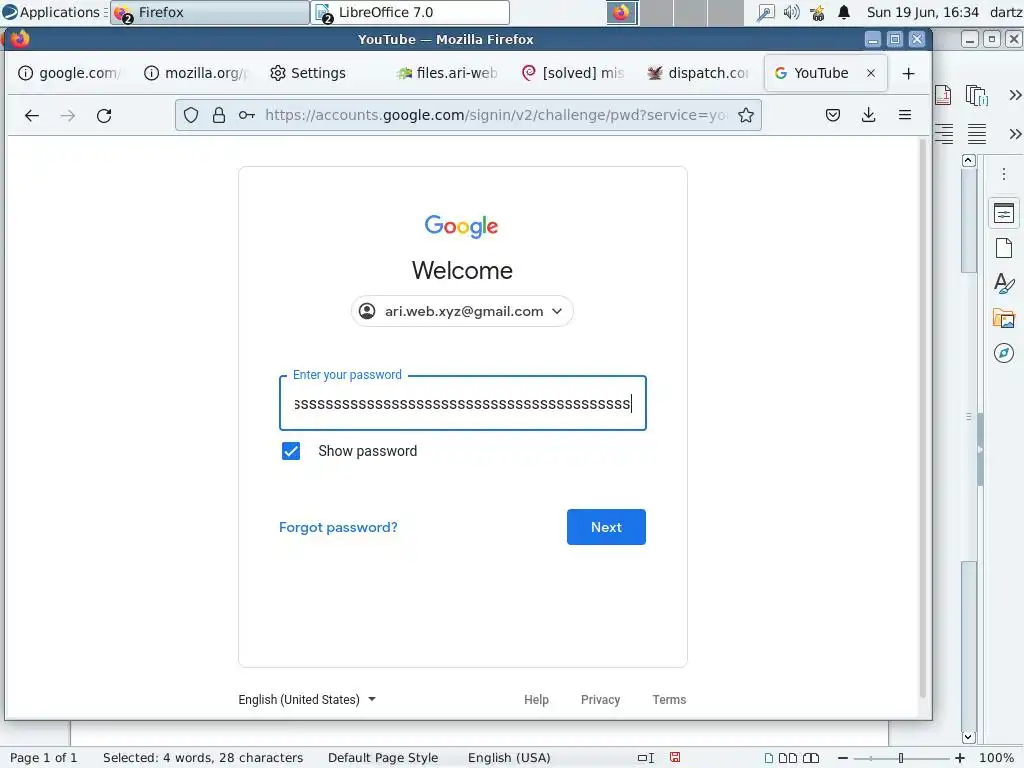Bookmark this page with the star
1024x768 pixels.
coord(746,115)
